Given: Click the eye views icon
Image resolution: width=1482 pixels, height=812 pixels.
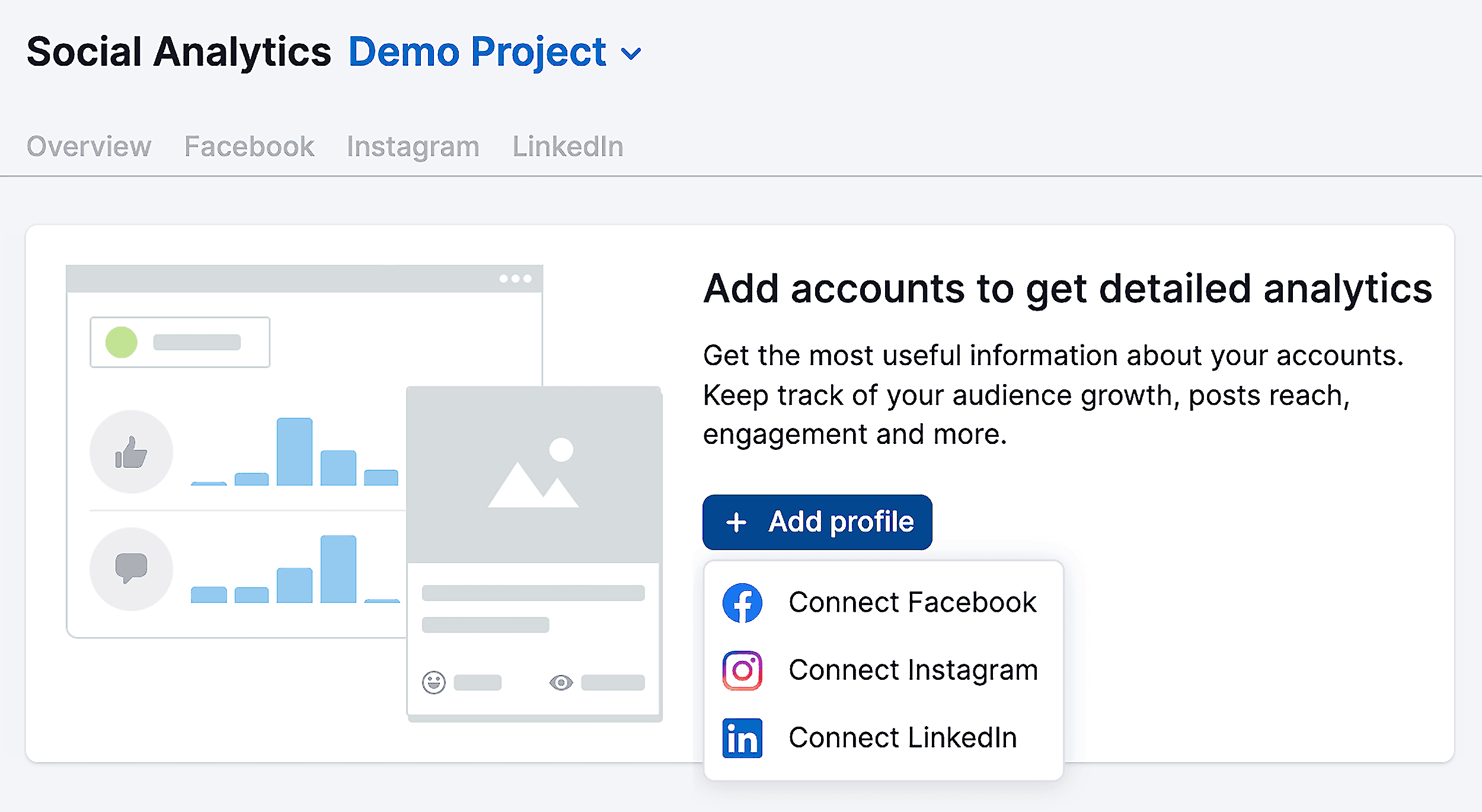Looking at the screenshot, I should point(561,683).
